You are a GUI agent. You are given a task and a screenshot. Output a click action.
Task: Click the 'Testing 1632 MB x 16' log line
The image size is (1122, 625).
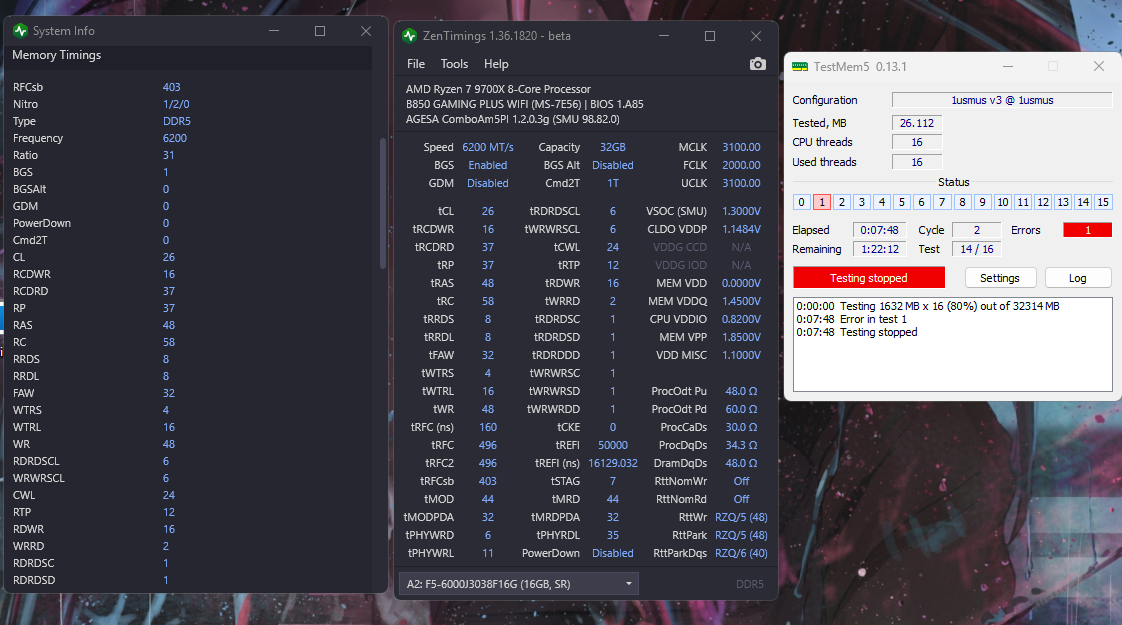coord(927,306)
